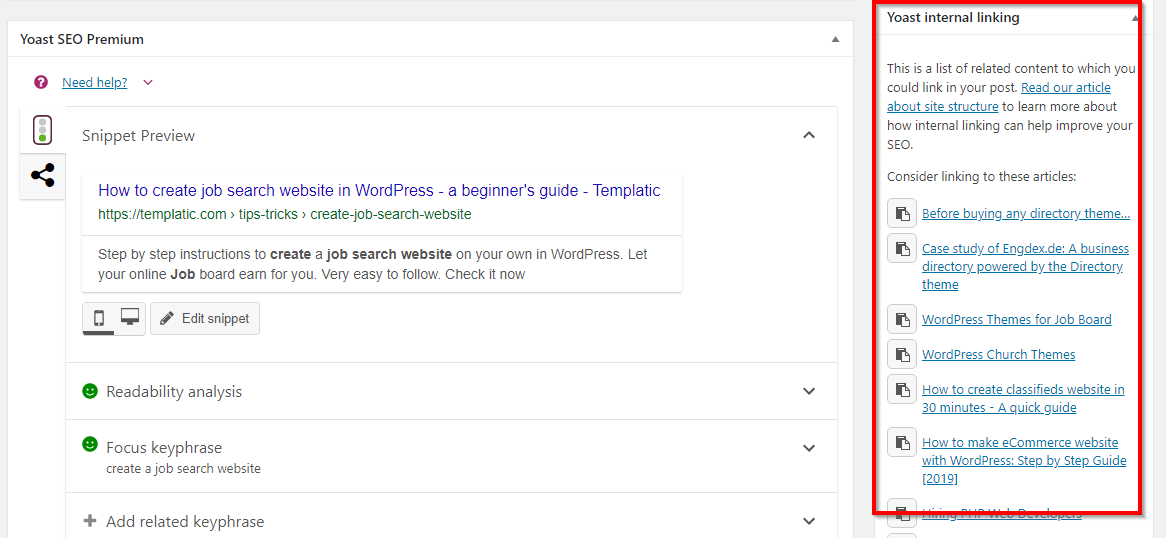Expand the Focus keyphrase section
Image resolution: width=1166 pixels, height=538 pixels.
click(809, 448)
